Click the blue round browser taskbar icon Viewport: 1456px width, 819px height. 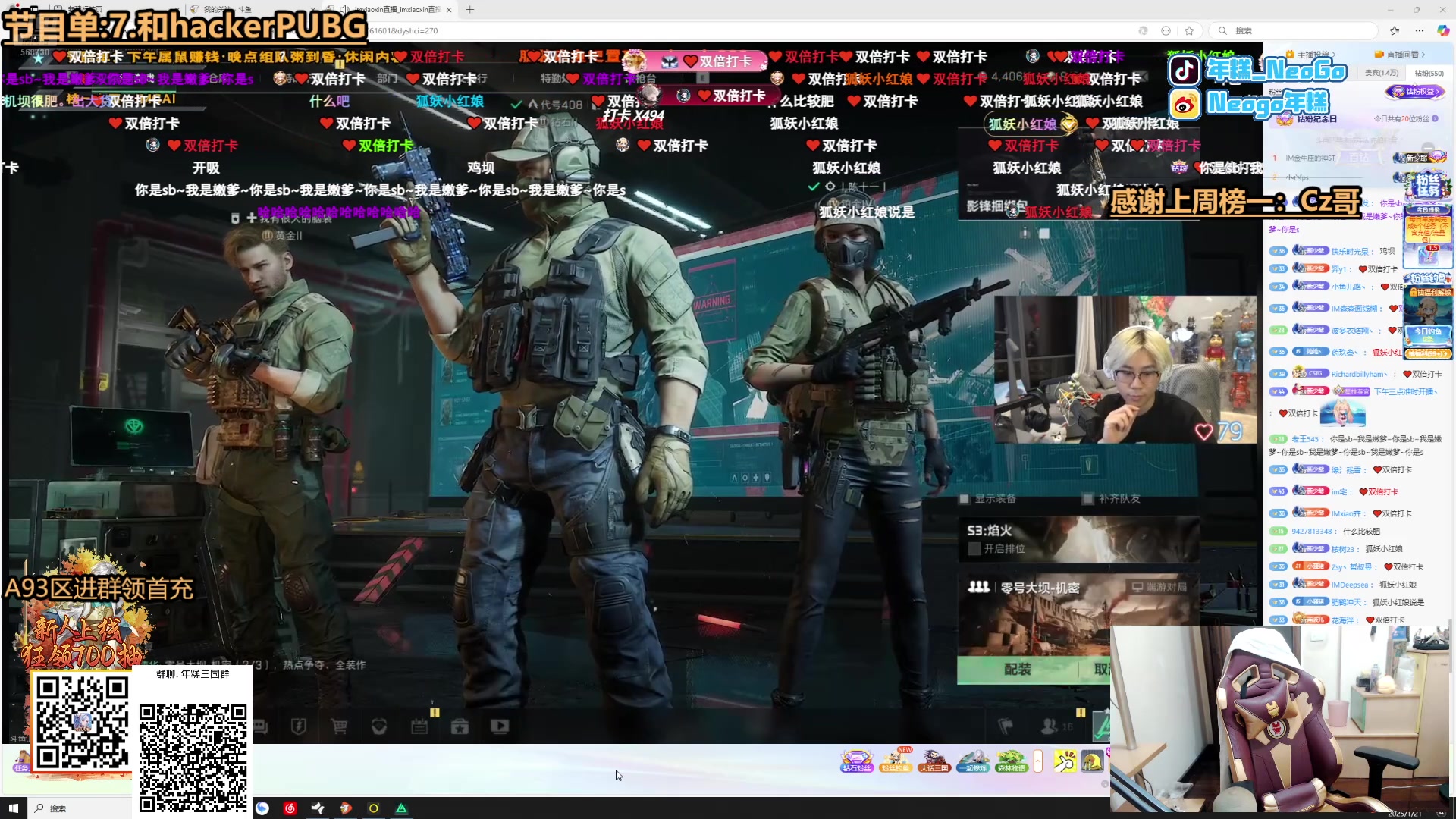tap(262, 808)
